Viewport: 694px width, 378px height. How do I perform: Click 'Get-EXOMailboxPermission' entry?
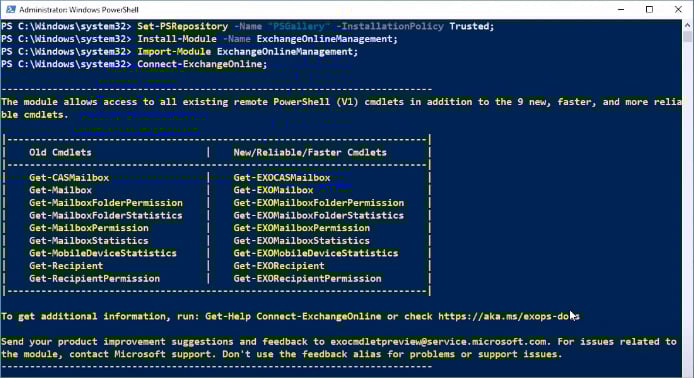301,228
